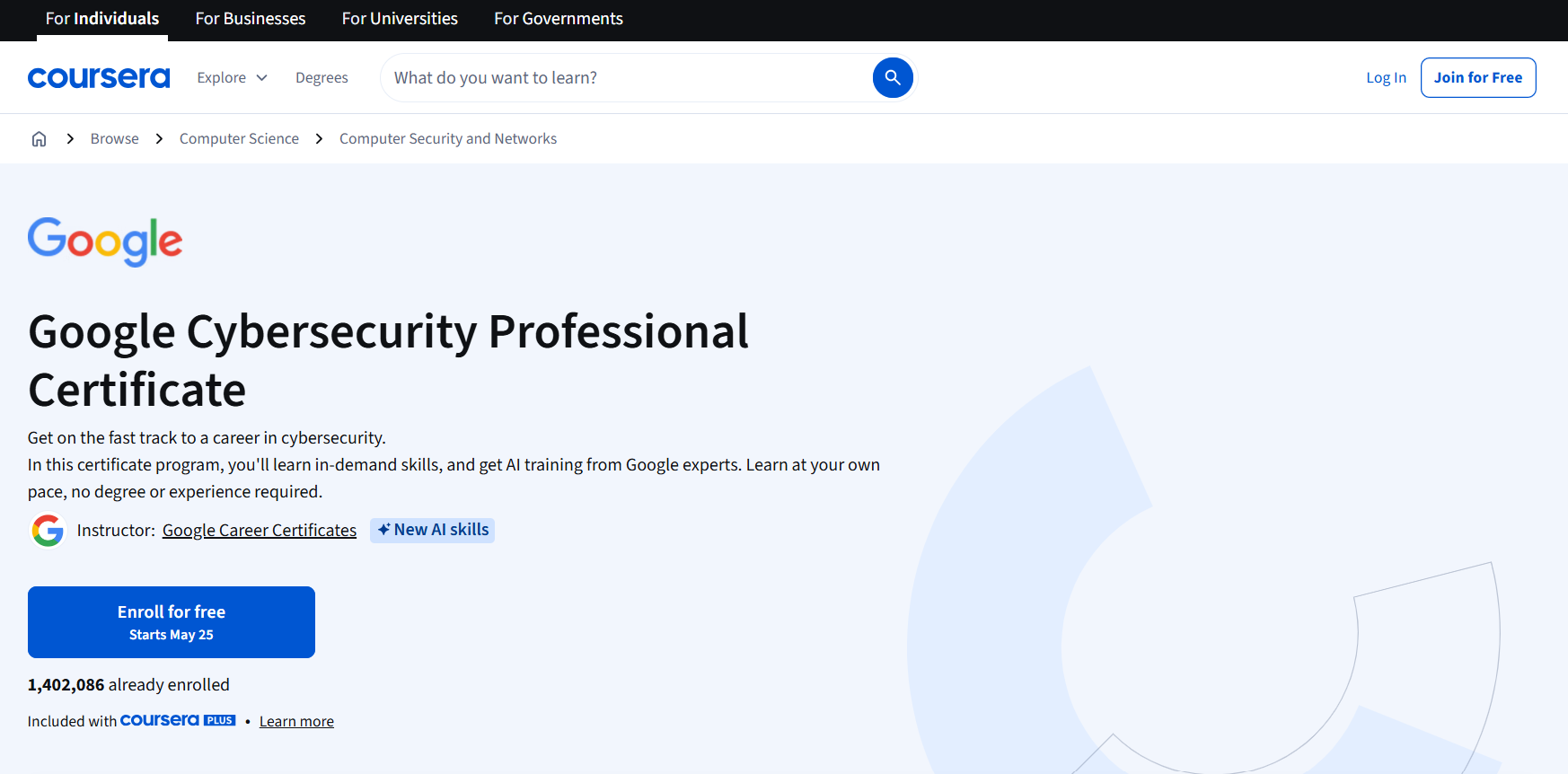Switch to For Universities tab
The width and height of the screenshot is (1568, 774).
pyautogui.click(x=400, y=19)
